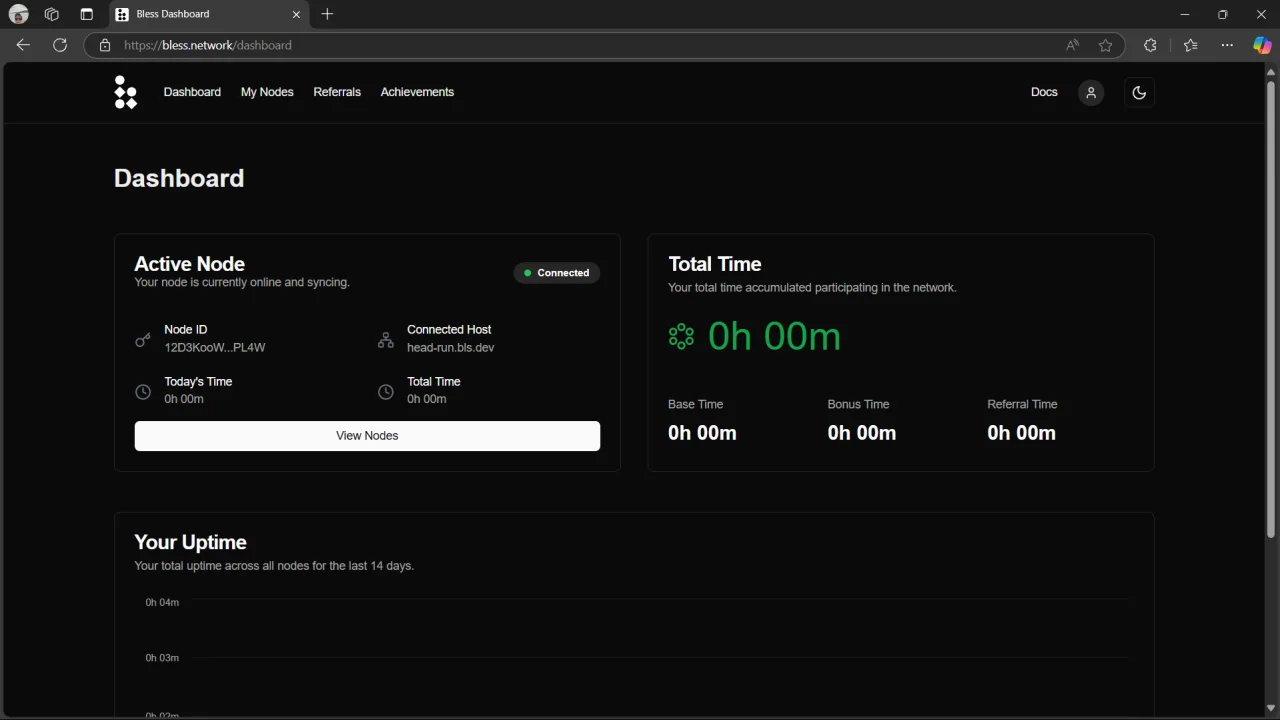Click the page scrollbar down arrow

[1271, 709]
